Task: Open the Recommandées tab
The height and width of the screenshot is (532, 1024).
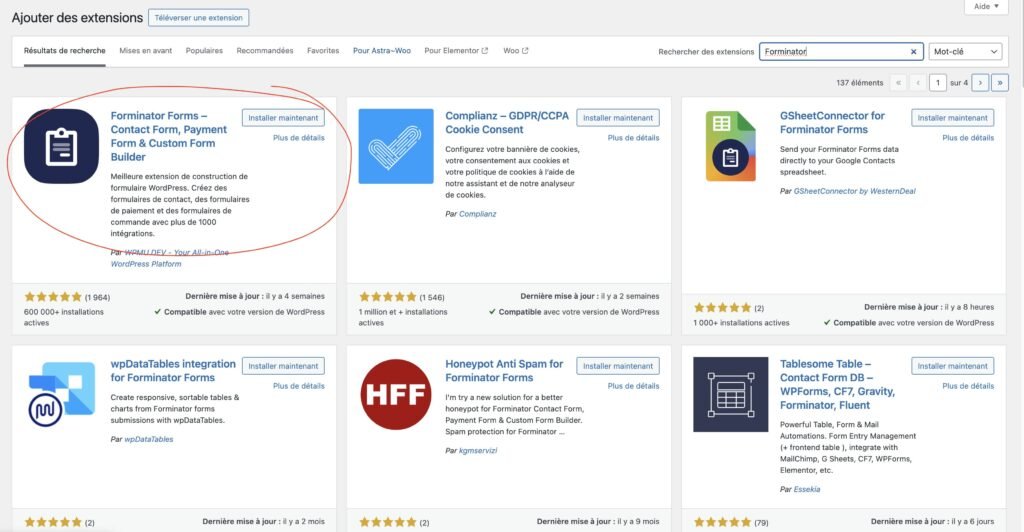Action: (x=265, y=51)
